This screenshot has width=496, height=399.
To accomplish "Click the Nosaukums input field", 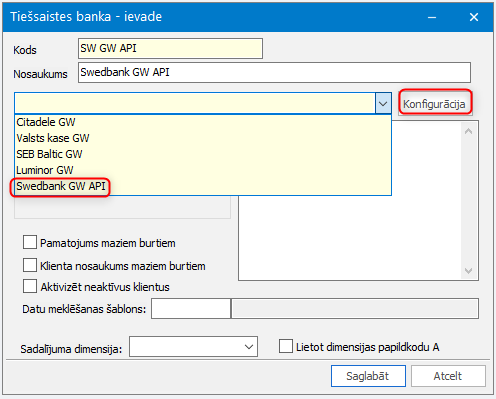I will tap(274, 72).
